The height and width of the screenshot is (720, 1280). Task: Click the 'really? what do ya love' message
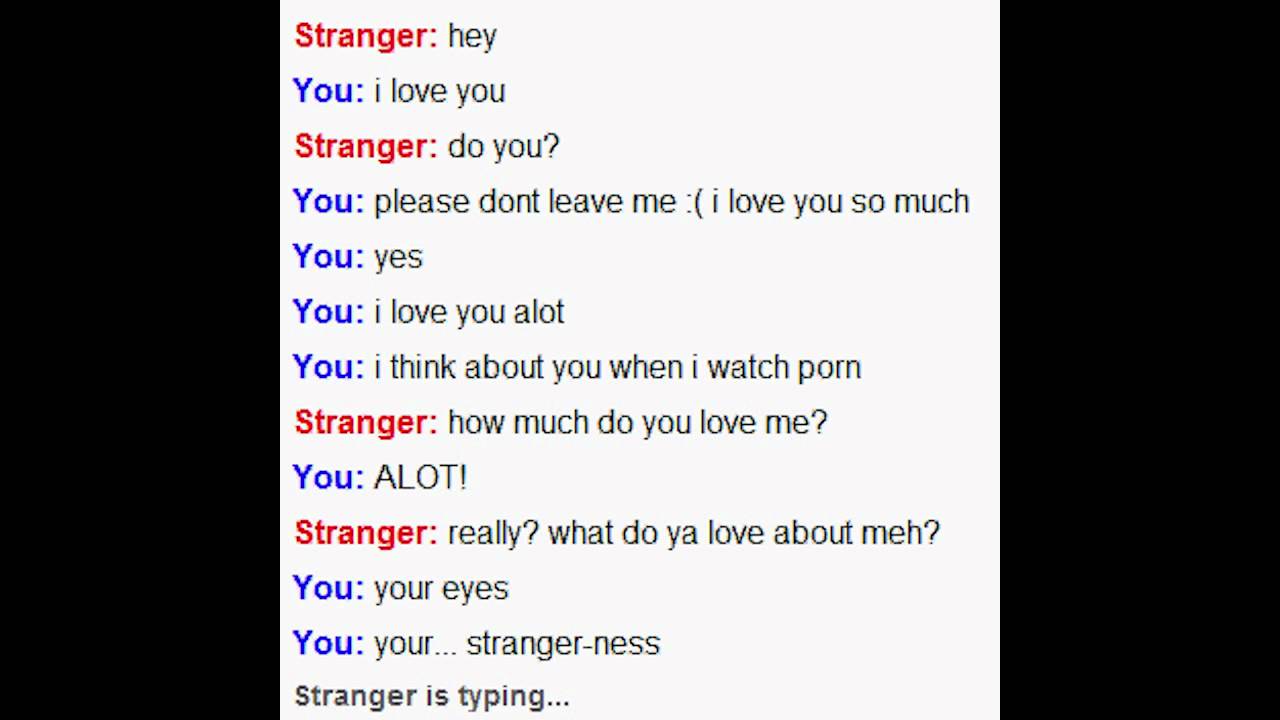(x=694, y=533)
